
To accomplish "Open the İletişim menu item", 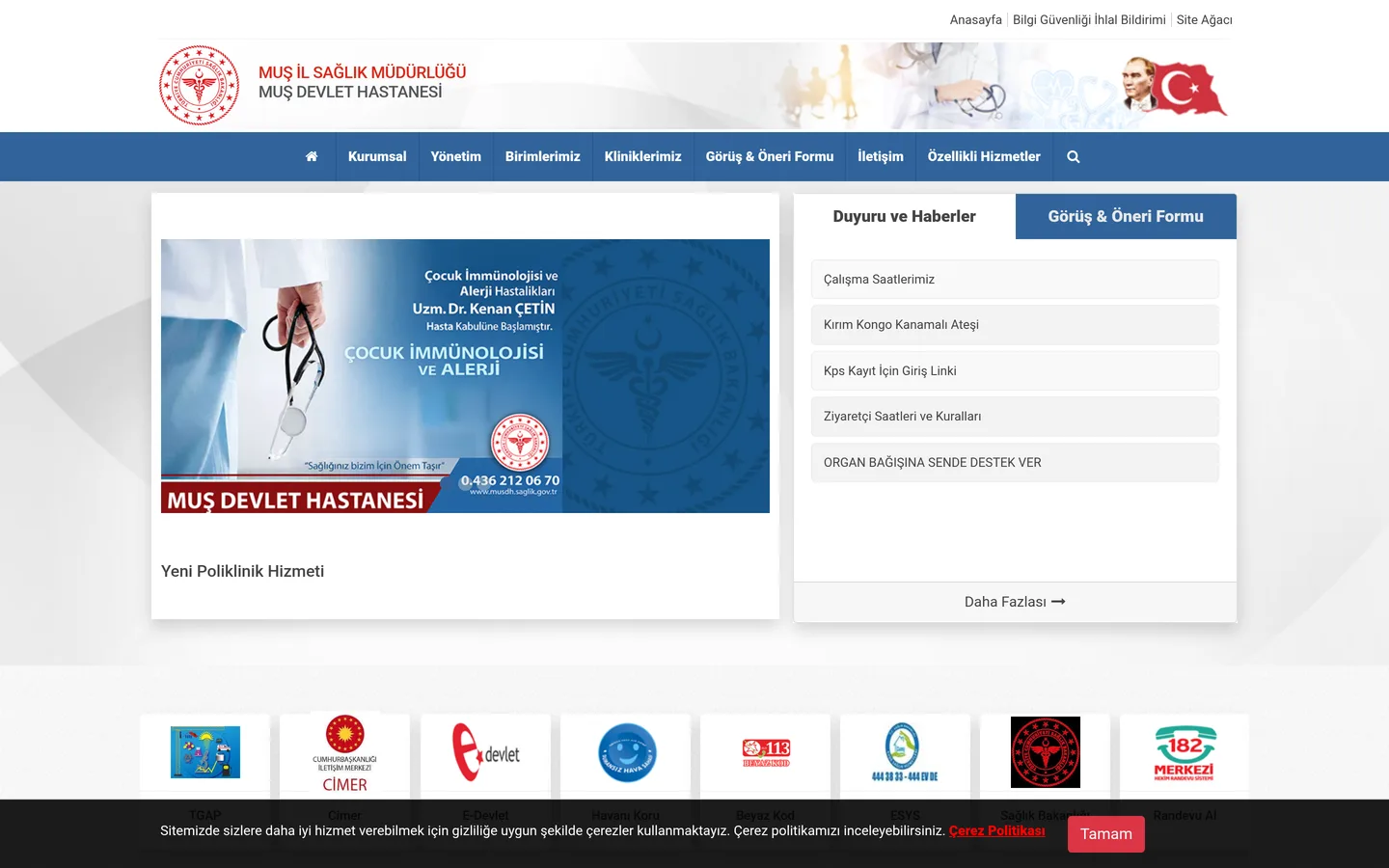I will 881,156.
